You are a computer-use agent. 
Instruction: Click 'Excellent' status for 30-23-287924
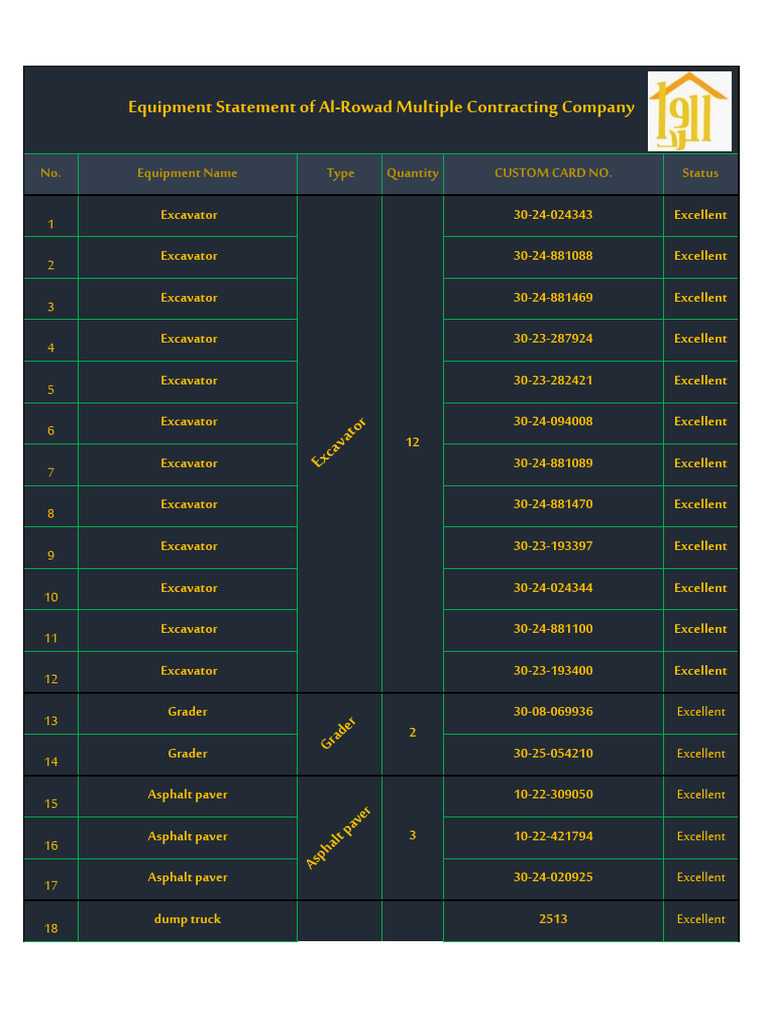click(x=701, y=339)
